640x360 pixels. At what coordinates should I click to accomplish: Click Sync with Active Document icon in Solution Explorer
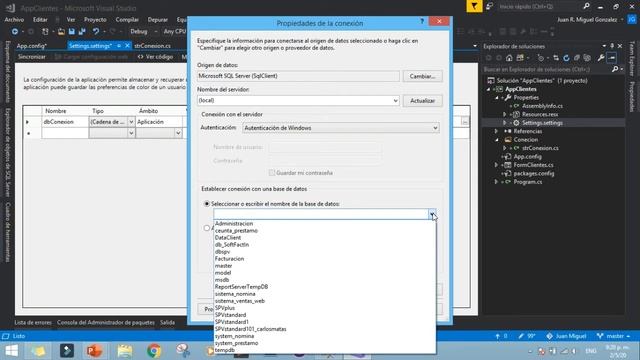pyautogui.click(x=556, y=58)
